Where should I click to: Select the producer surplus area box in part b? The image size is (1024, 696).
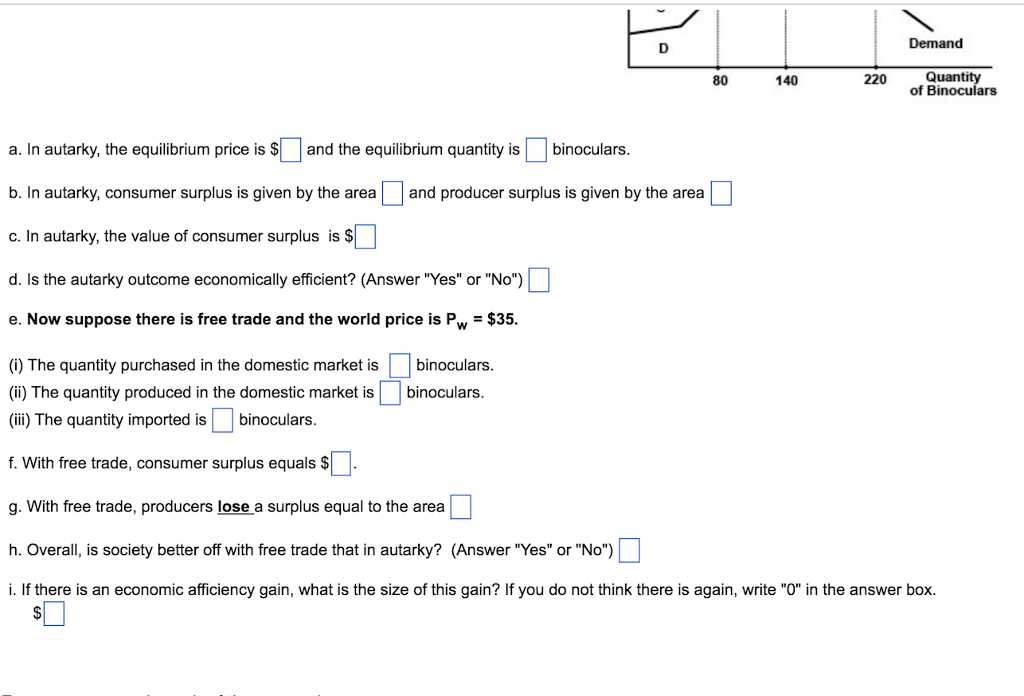click(x=721, y=192)
